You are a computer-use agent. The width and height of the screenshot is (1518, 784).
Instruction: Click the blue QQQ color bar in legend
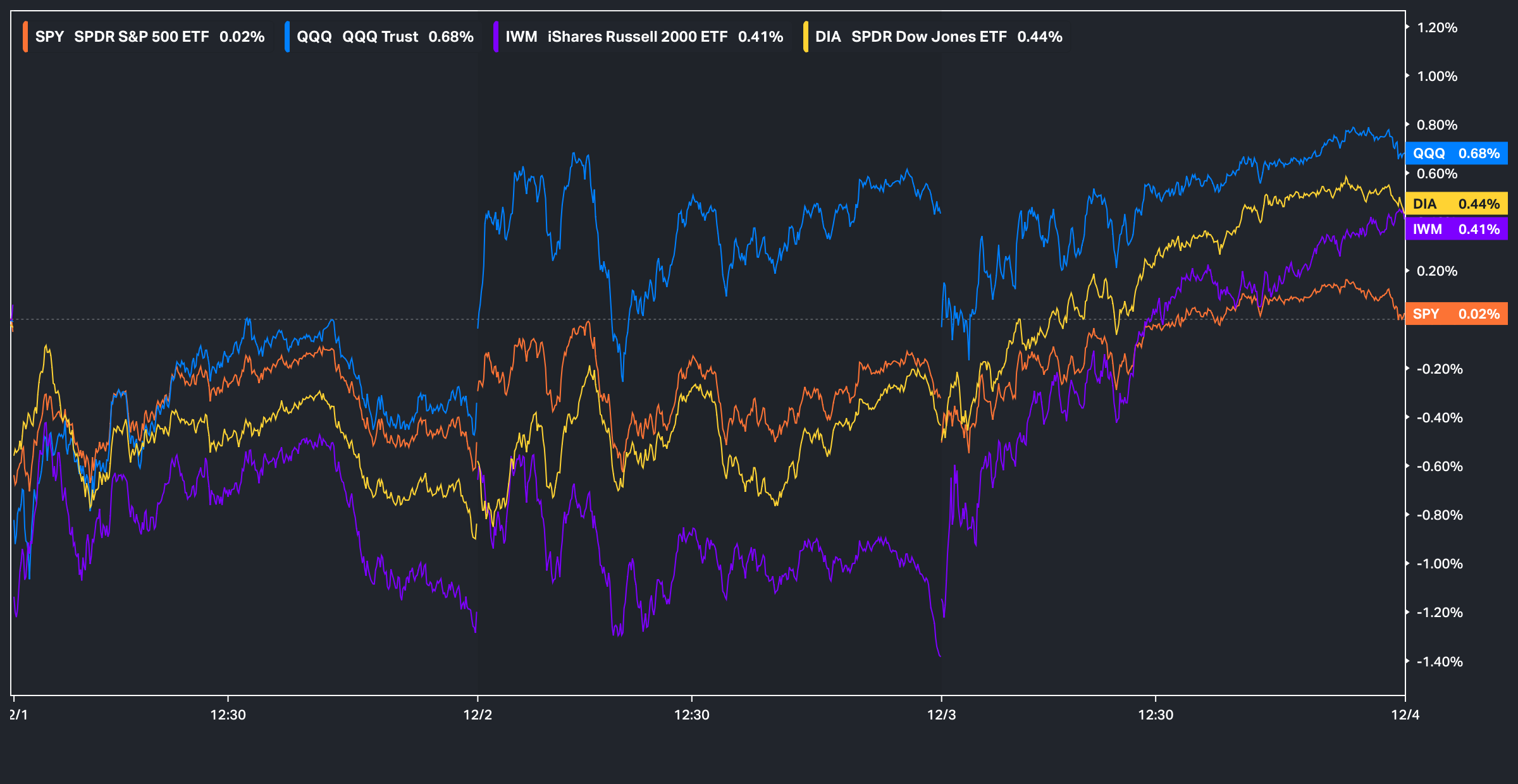pos(287,37)
